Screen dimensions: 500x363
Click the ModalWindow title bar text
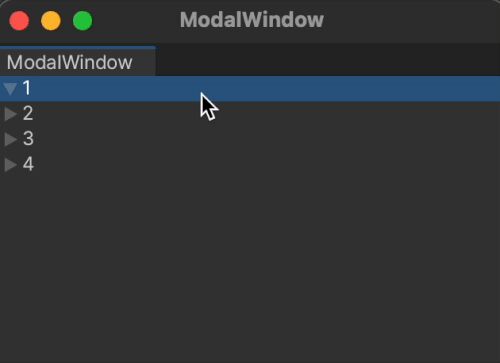[x=252, y=20]
